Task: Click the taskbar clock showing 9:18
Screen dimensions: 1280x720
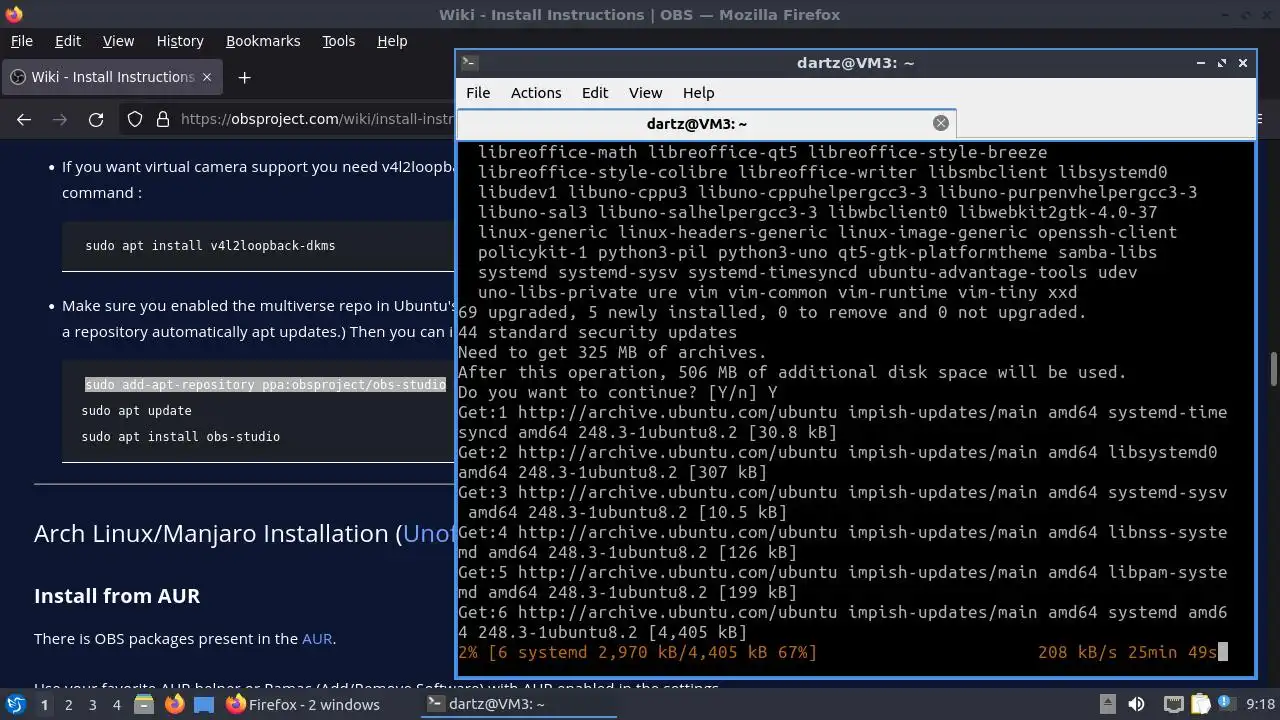Action: (x=1260, y=704)
